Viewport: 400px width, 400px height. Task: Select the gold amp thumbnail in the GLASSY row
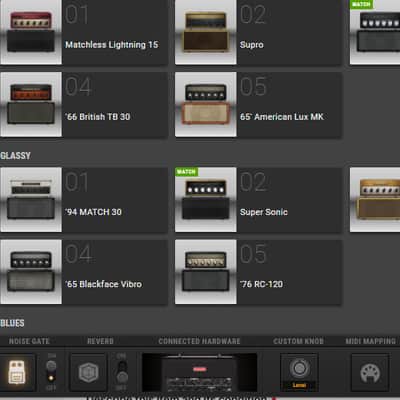375,200
